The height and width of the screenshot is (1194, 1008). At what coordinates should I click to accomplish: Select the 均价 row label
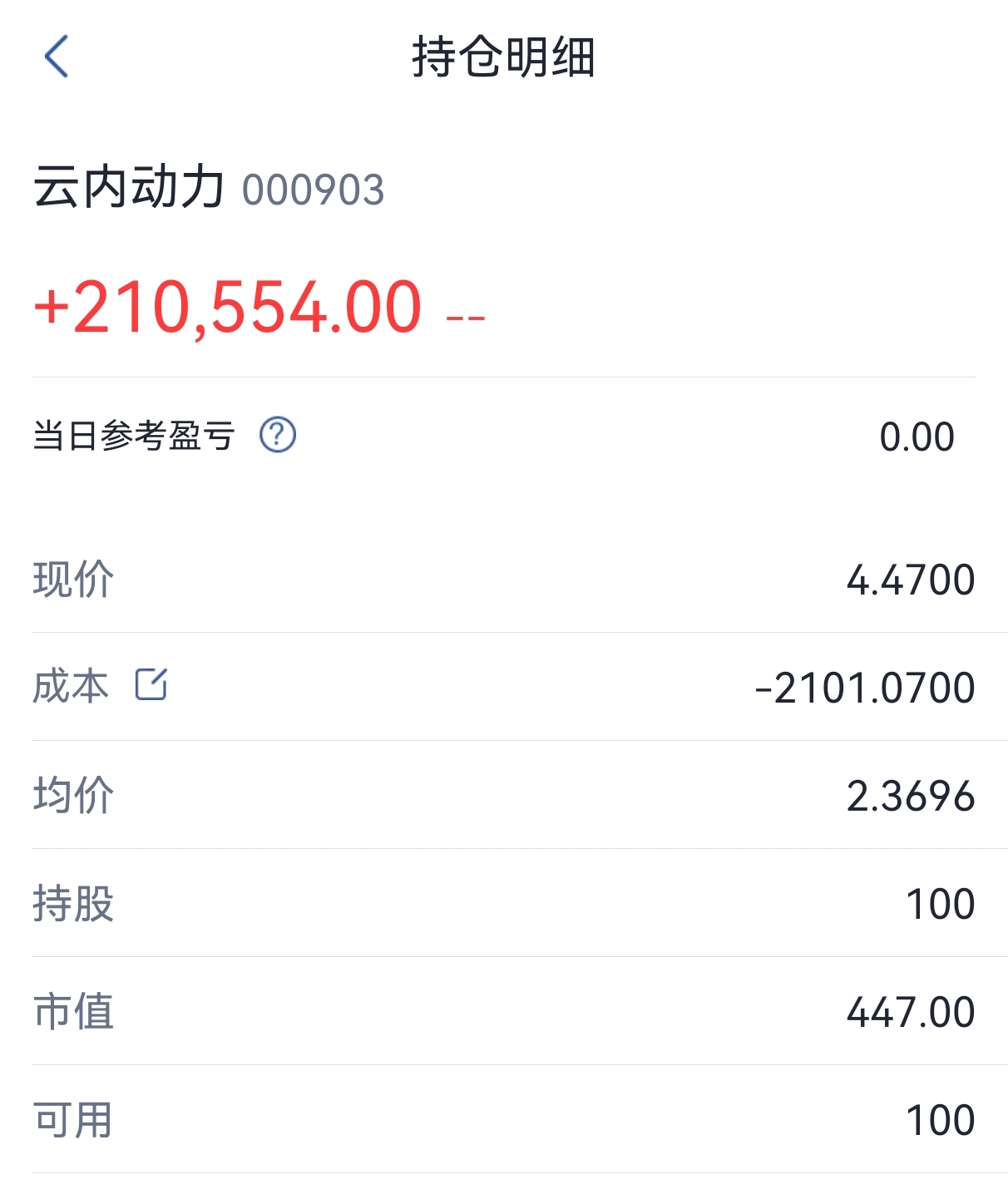73,795
